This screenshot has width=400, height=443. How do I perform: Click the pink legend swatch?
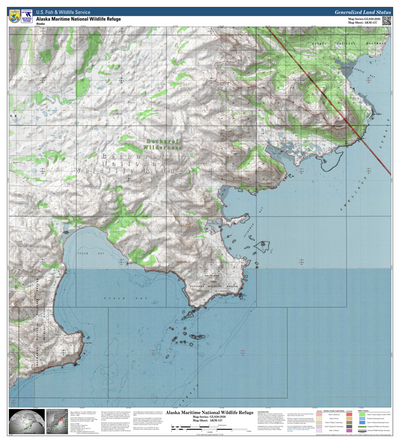(x=319, y=414)
